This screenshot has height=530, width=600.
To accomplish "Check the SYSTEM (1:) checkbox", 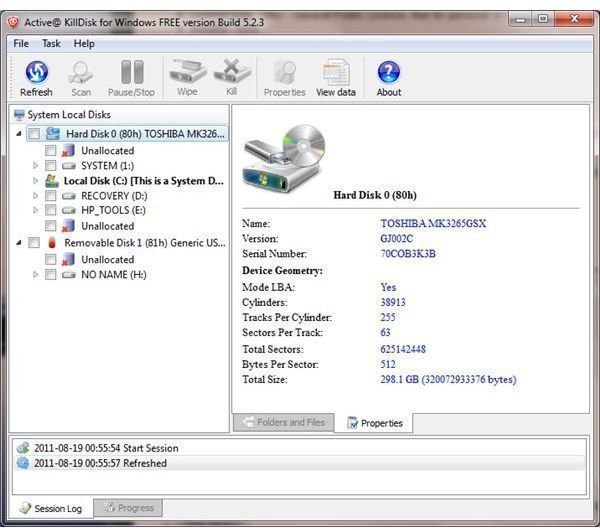I will [51, 166].
